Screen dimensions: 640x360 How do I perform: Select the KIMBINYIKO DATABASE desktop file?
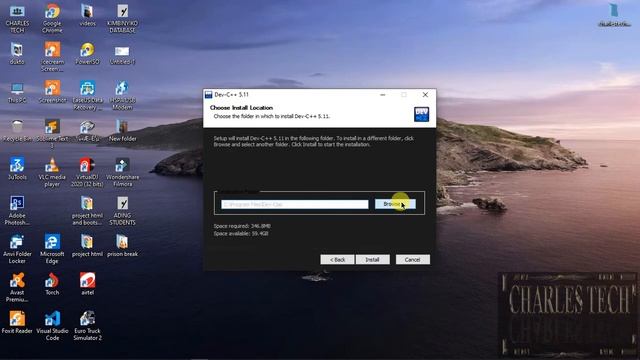122,19
